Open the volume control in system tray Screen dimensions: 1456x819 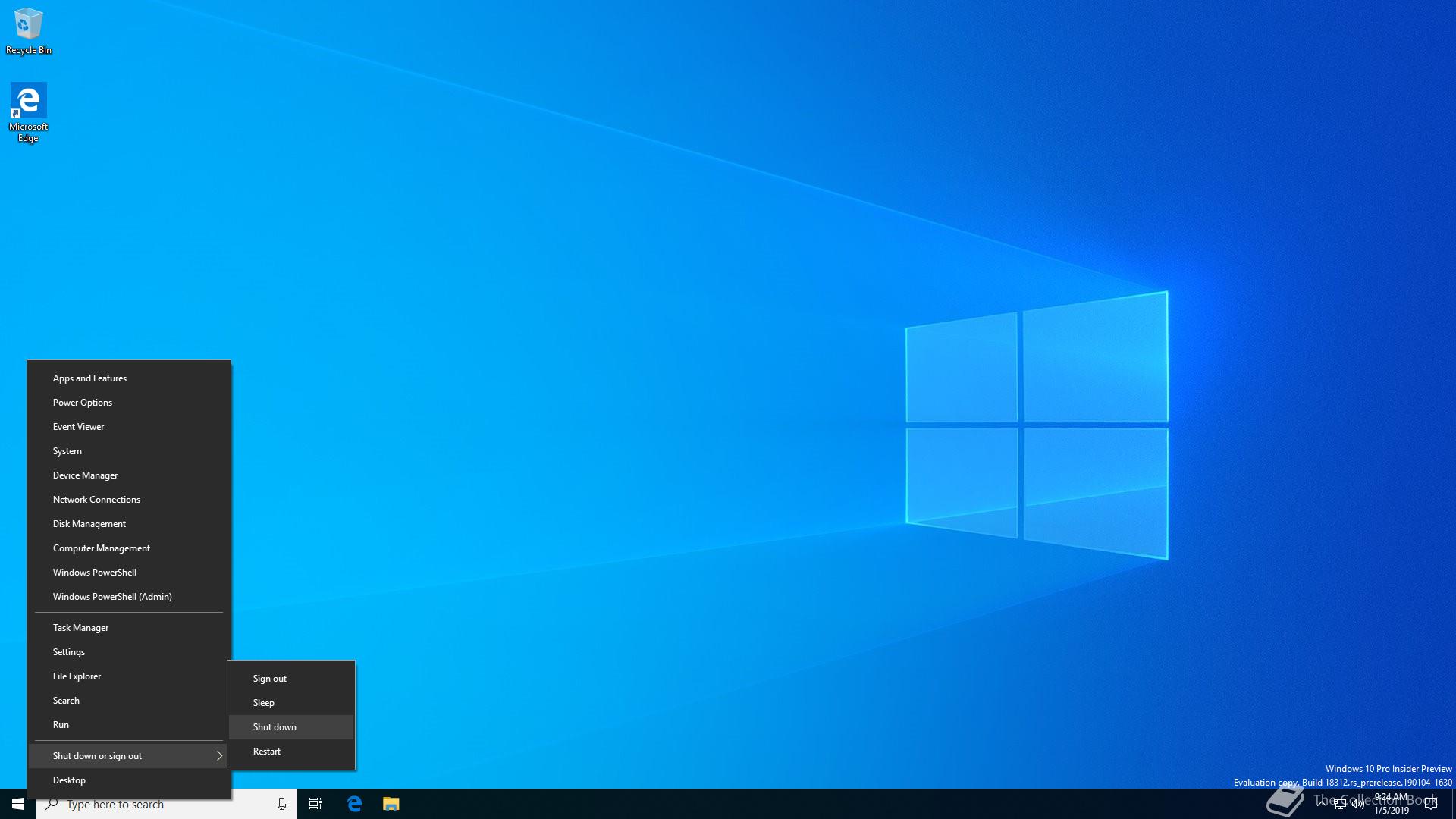[x=1357, y=805]
